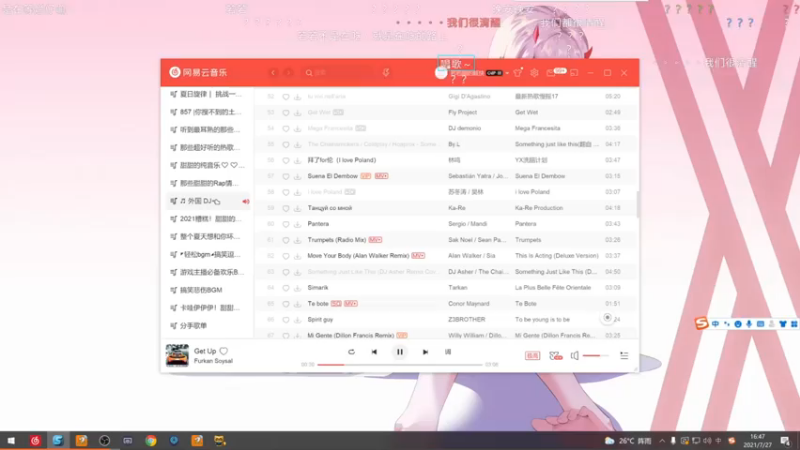Open the NetEase Cloud Music logo home
Screen dimensions: 800x450
(198, 72)
